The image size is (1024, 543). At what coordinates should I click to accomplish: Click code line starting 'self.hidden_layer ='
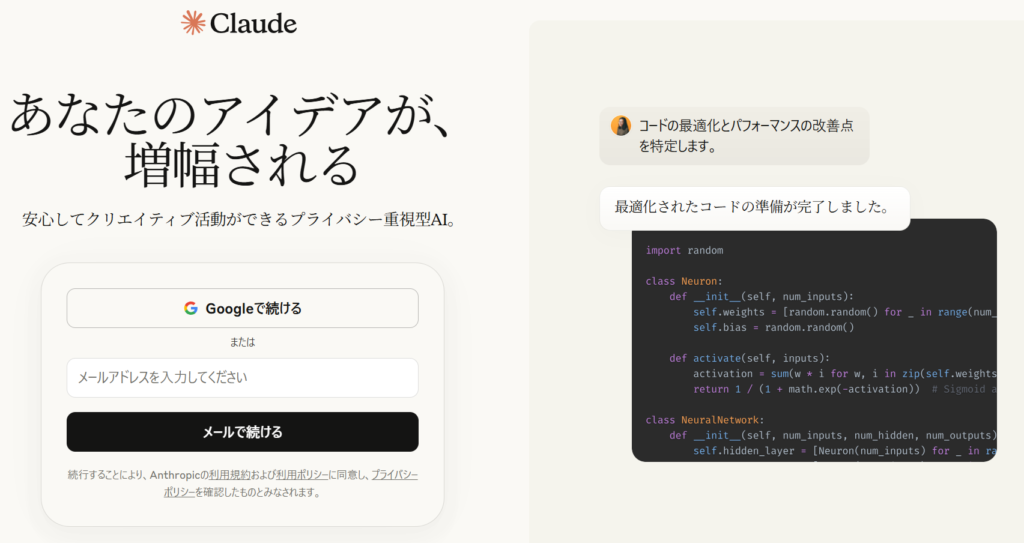(x=844, y=451)
